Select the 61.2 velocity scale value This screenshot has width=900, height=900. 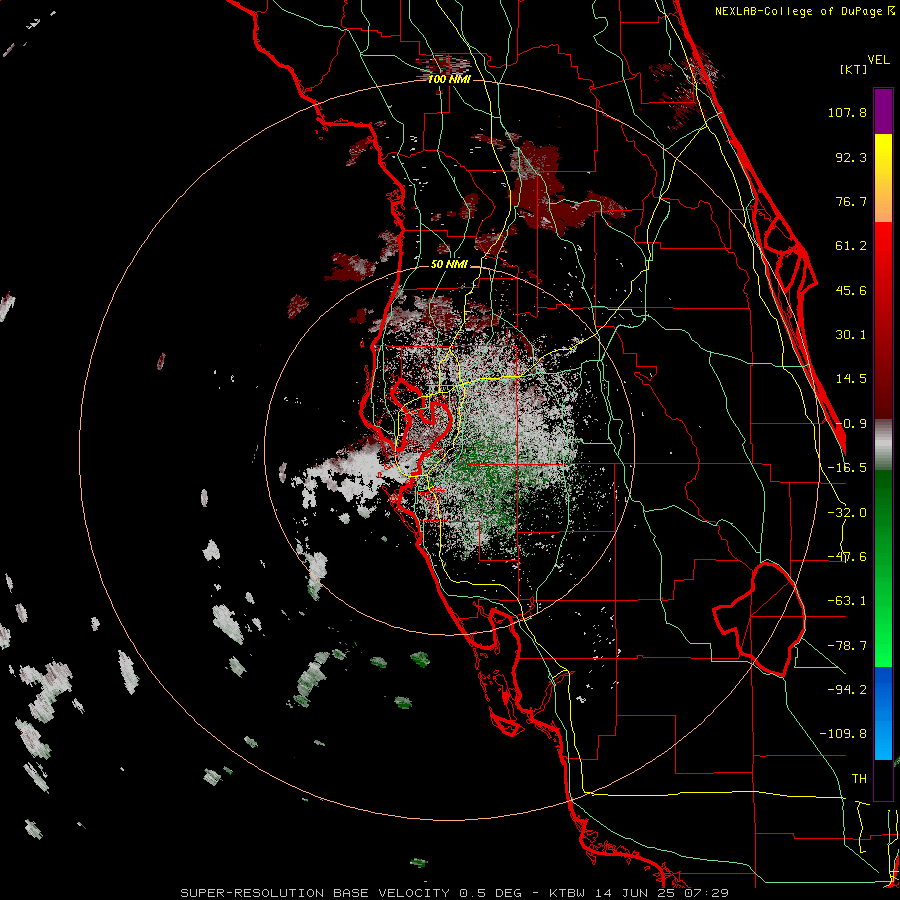pyautogui.click(x=851, y=246)
